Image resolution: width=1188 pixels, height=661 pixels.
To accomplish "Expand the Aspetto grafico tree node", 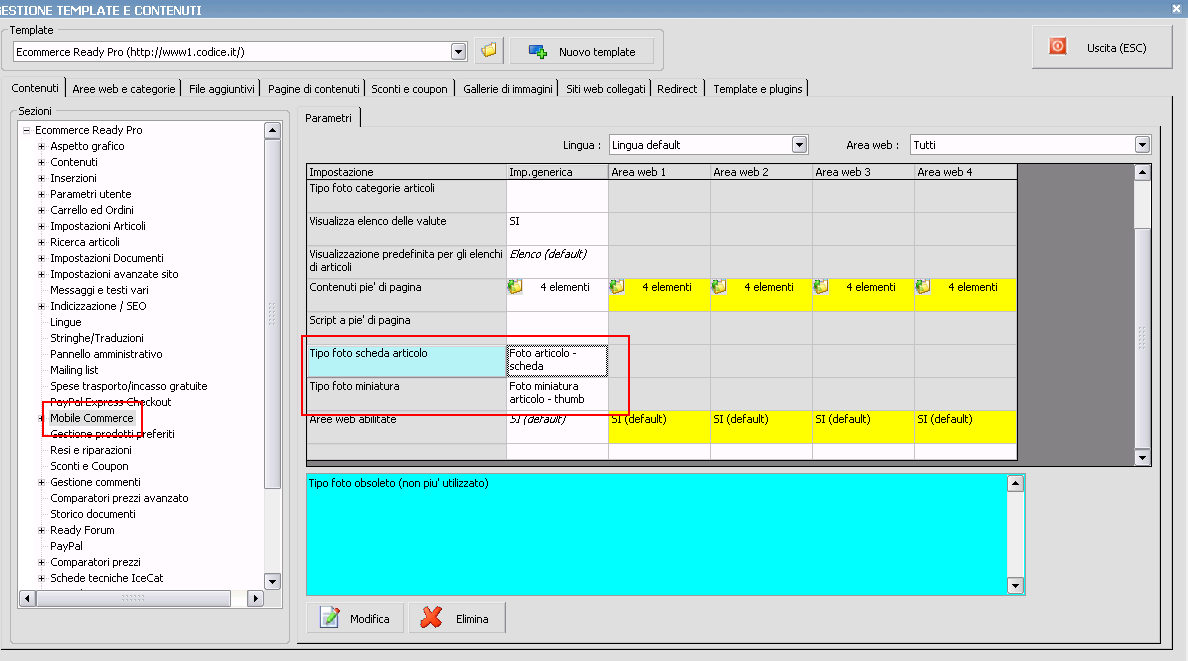I will pos(42,146).
